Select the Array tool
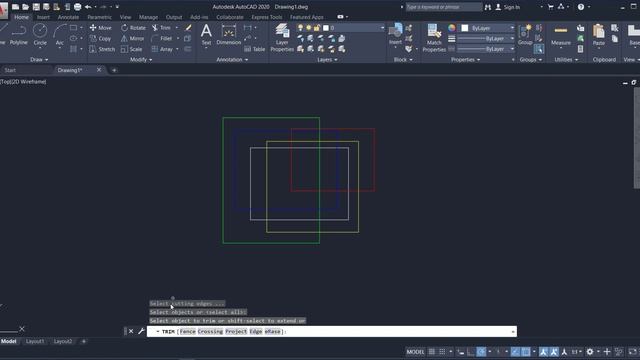This screenshot has height=360, width=640. click(162, 49)
